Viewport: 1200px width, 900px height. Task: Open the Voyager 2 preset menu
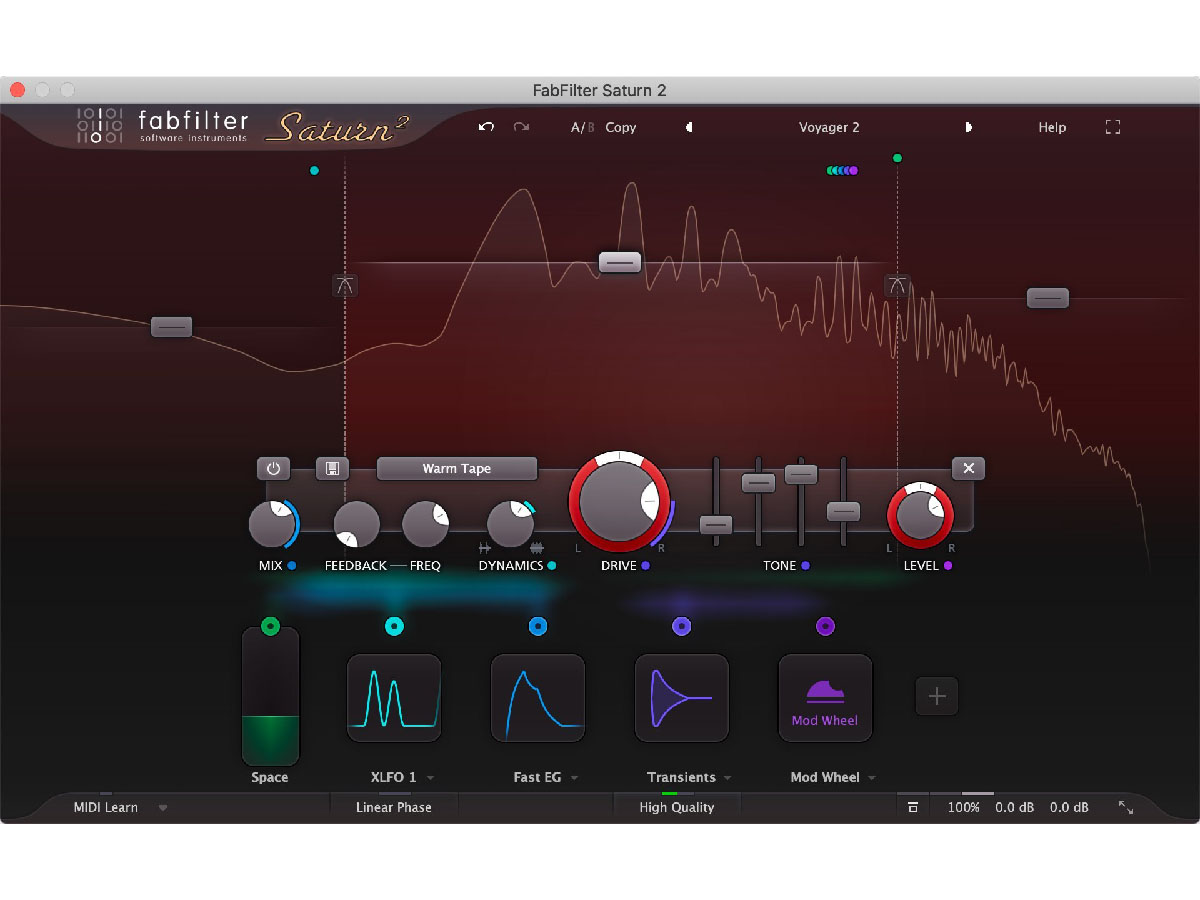(x=829, y=127)
